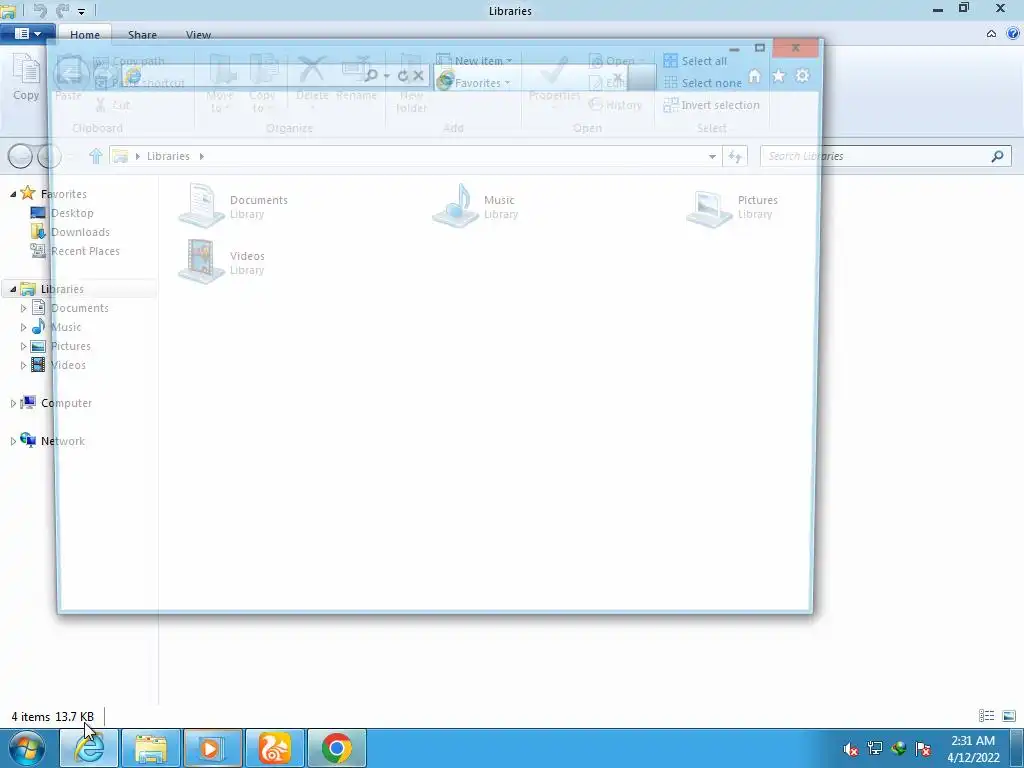Open the Copy to dropdown

tap(262, 84)
